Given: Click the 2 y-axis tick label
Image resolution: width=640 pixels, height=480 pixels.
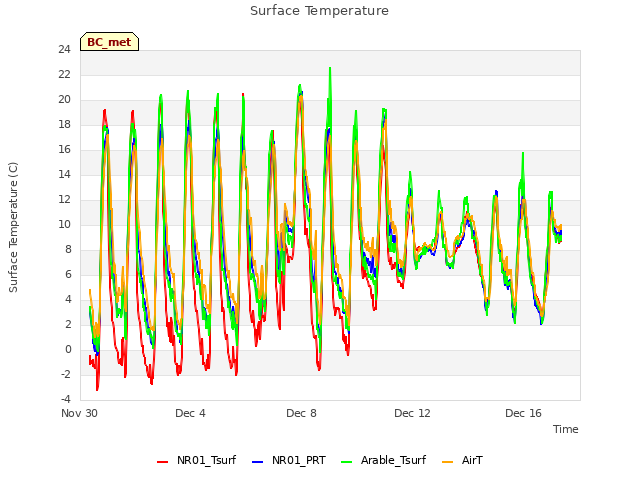Looking at the screenshot, I should pyautogui.click(x=68, y=324).
